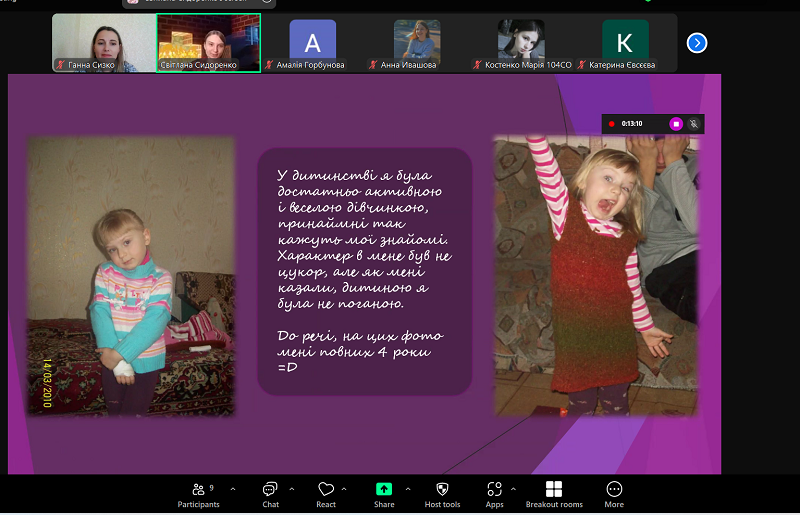This screenshot has width=800, height=515.
Task: Open the More options menu
Action: [x=614, y=495]
